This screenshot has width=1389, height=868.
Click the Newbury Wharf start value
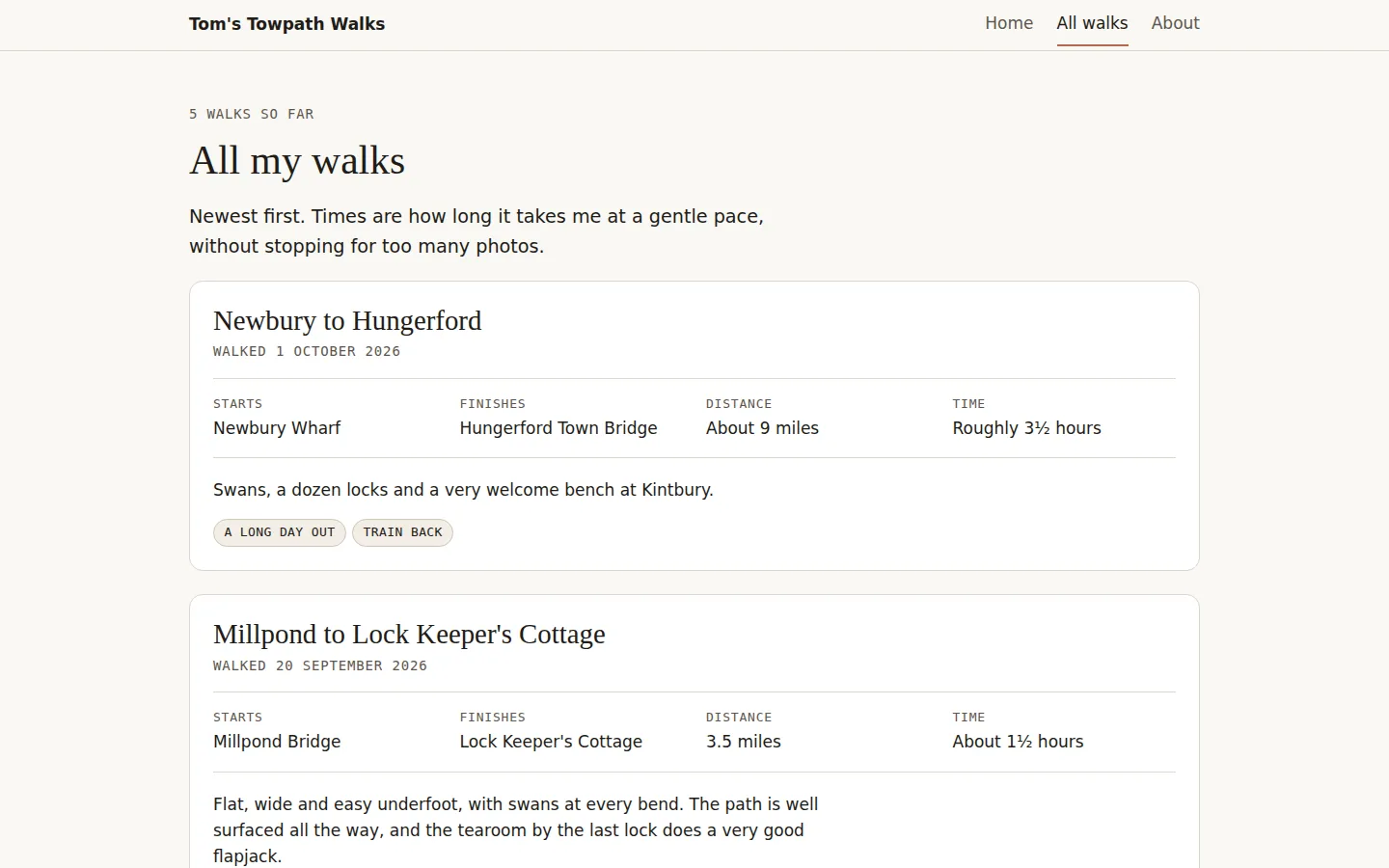(x=277, y=428)
